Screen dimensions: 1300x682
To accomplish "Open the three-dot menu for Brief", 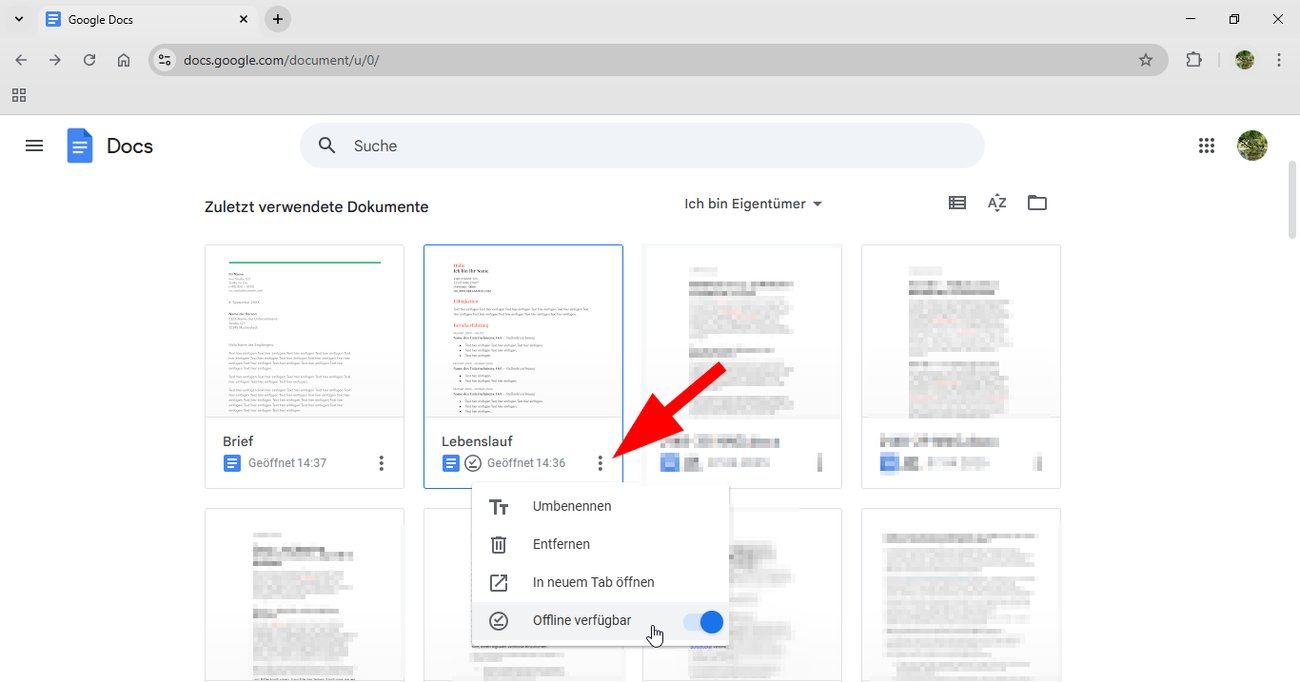I will point(380,462).
